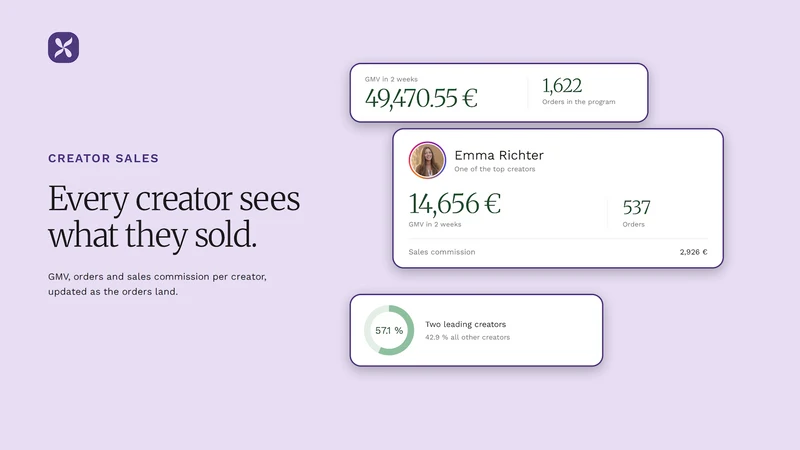Click the purple pinwheel logo icon
Viewport: 800px width, 450px height.
click(63, 47)
